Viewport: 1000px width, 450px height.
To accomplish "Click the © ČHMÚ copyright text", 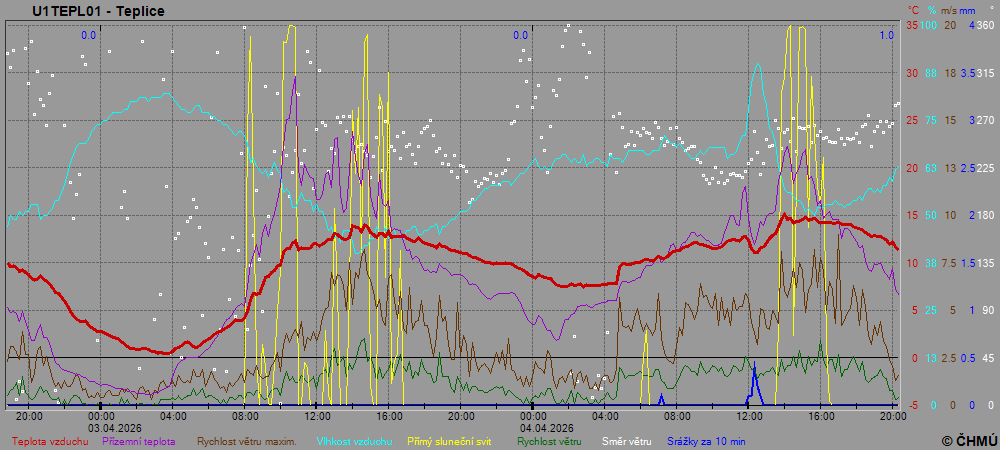I will point(969,440).
